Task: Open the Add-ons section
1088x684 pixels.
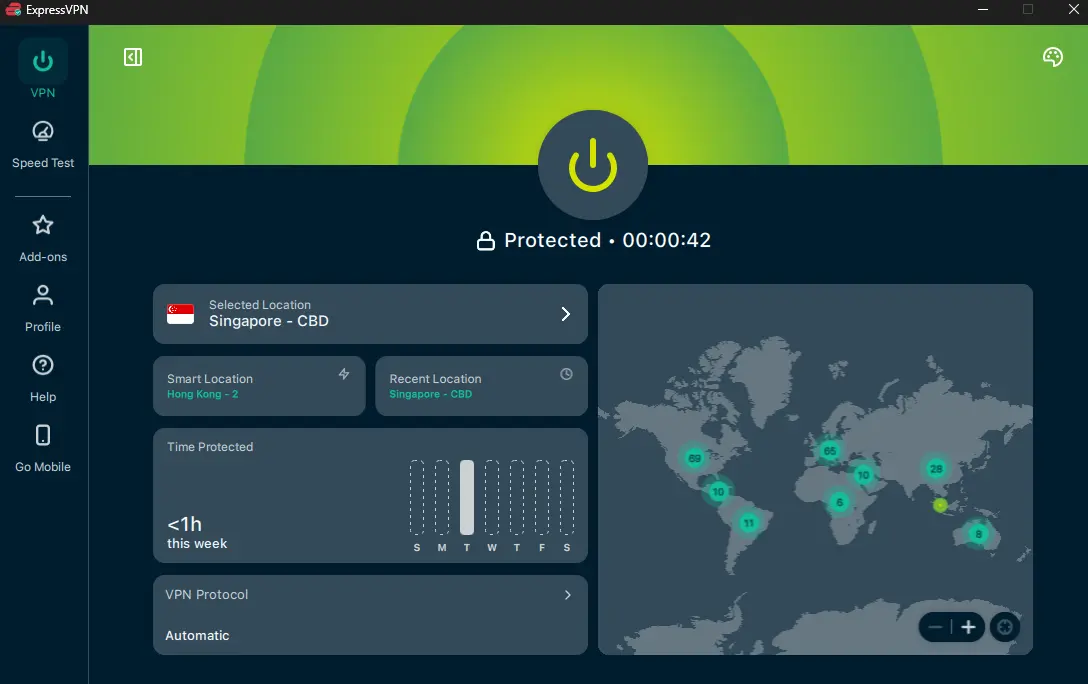Action: click(x=43, y=239)
